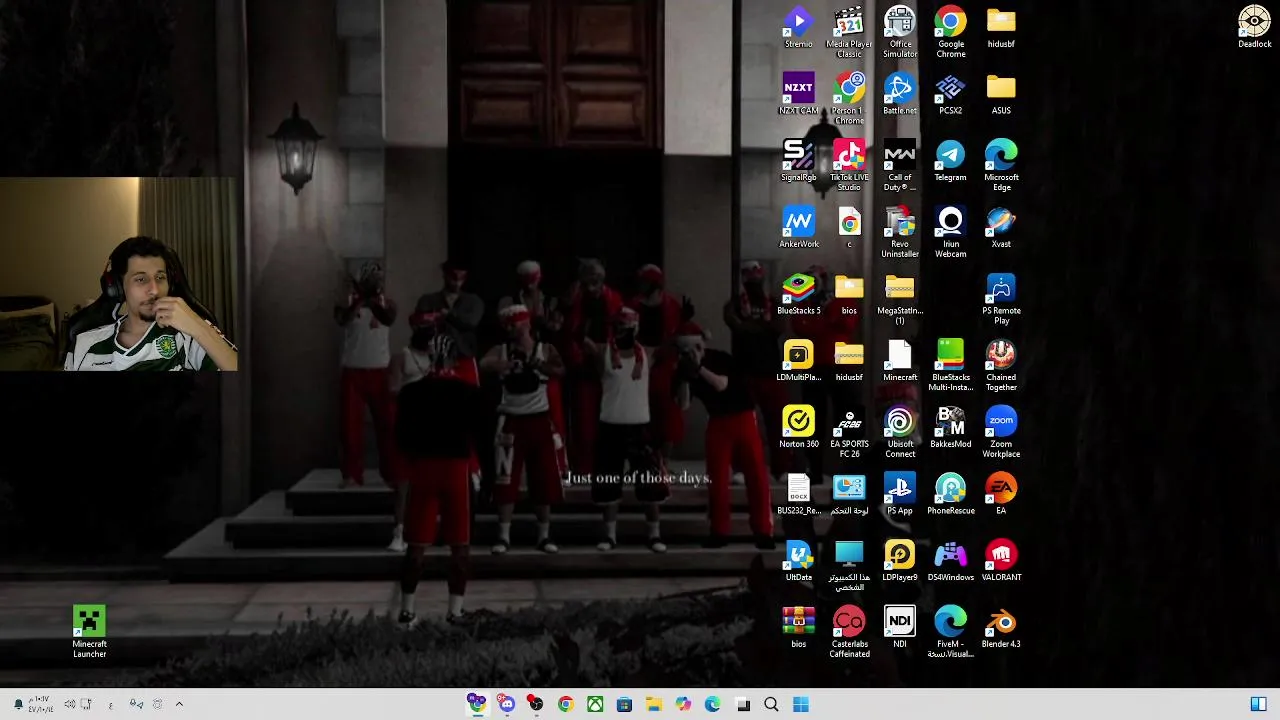Launch the PCSX2 emulator shortcut

coord(950,94)
